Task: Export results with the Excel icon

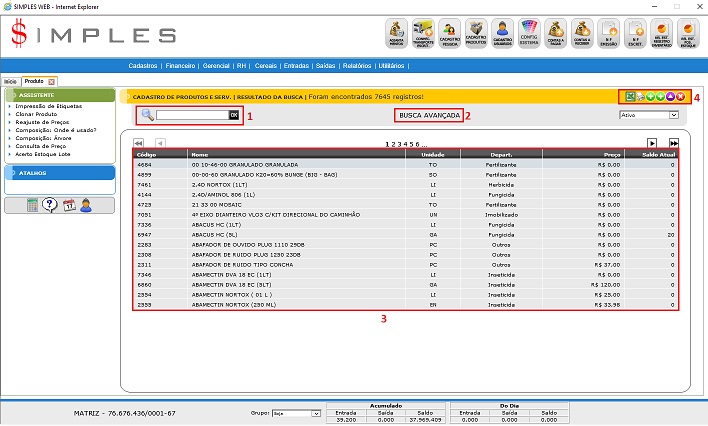Action: pyautogui.click(x=630, y=96)
